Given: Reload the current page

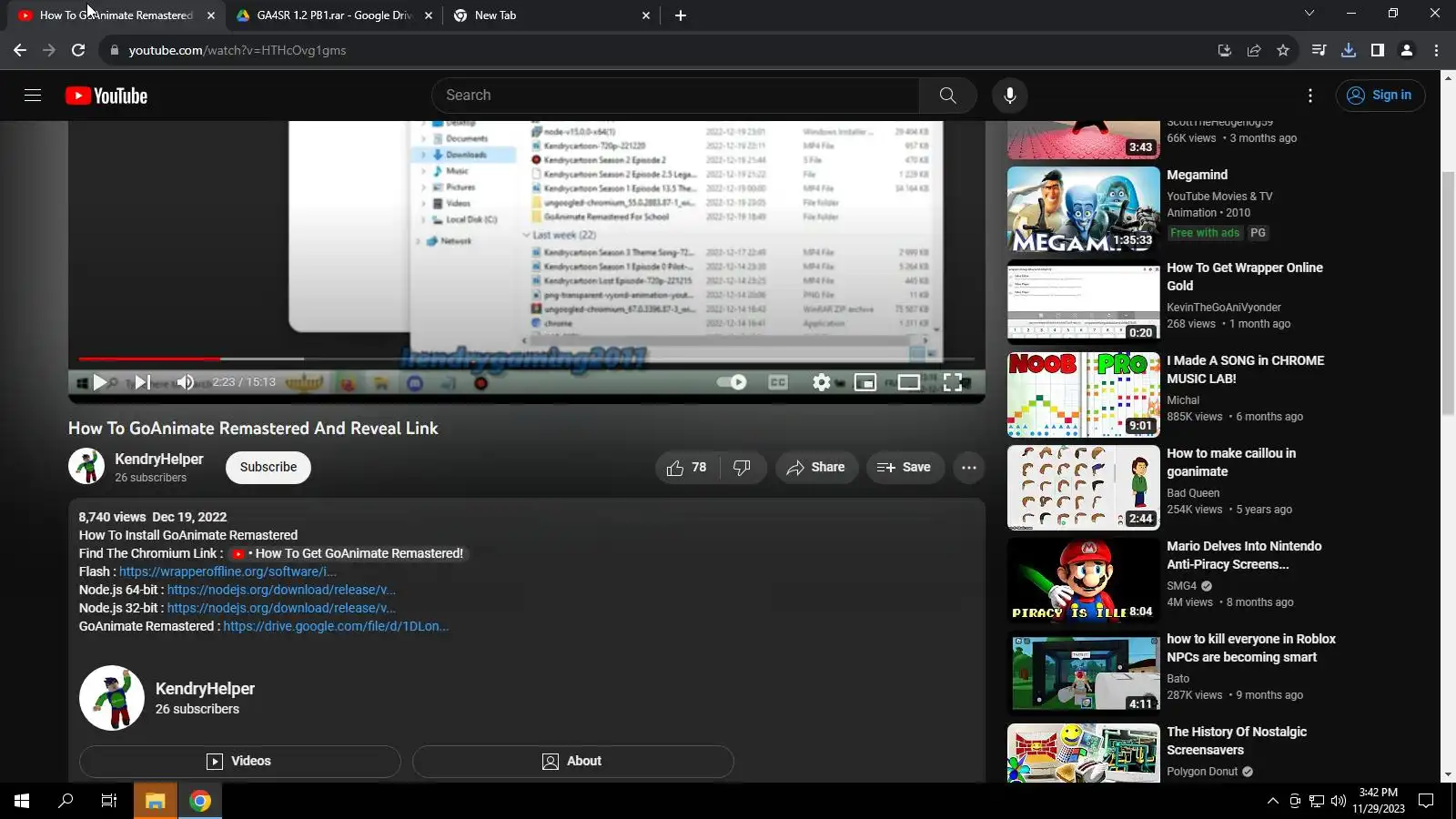Looking at the screenshot, I should click(78, 51).
